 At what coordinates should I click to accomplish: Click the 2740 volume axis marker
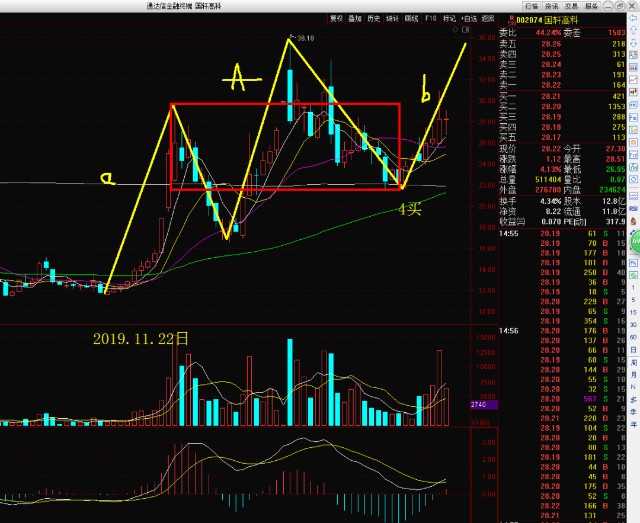pyautogui.click(x=483, y=405)
